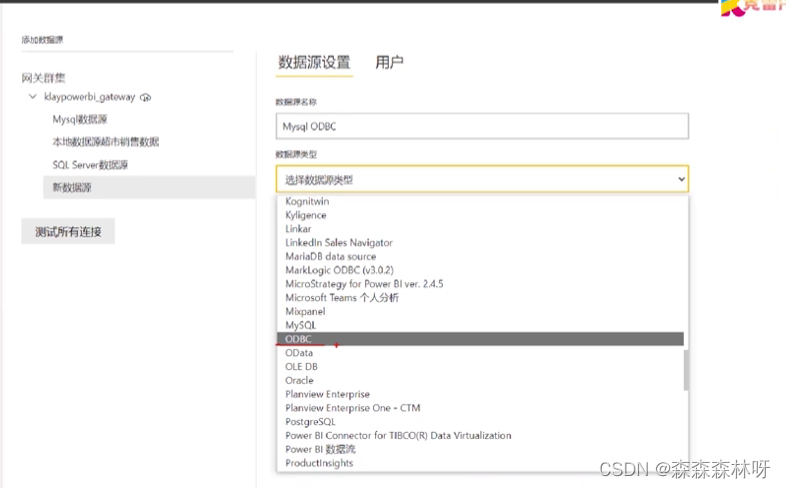The height and width of the screenshot is (488, 786).
Task: Switch to the 数据源设置 tab
Action: [x=314, y=63]
